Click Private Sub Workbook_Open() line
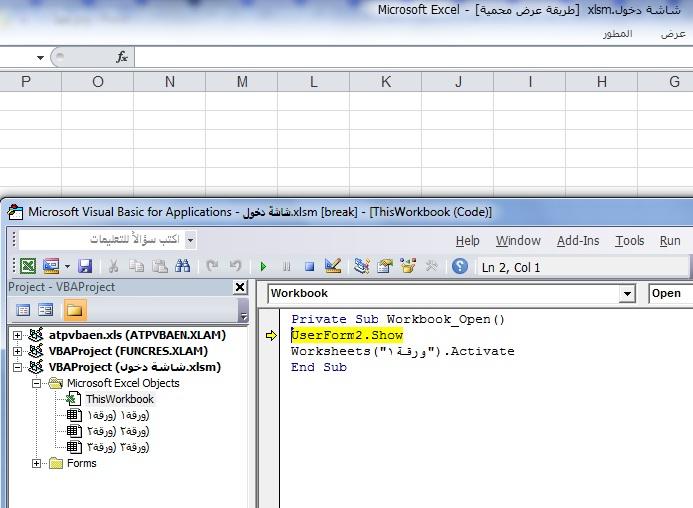Viewport: 693px width, 508px height. coord(398,319)
